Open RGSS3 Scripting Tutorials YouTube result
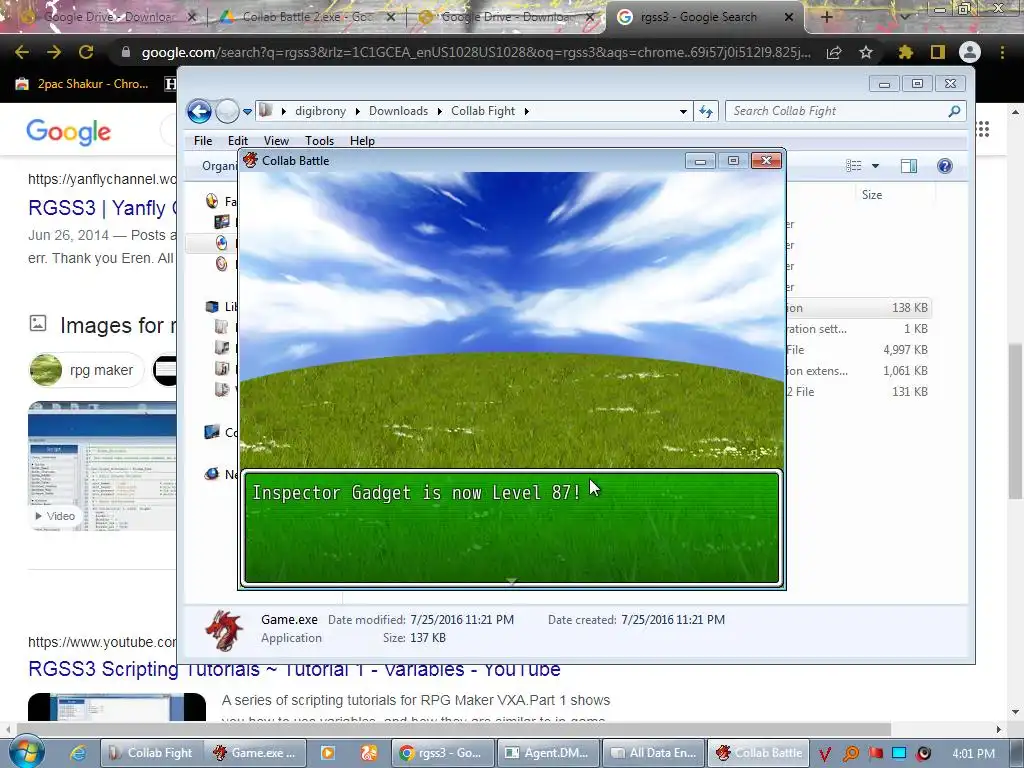Viewport: 1024px width, 768px height. point(294,669)
